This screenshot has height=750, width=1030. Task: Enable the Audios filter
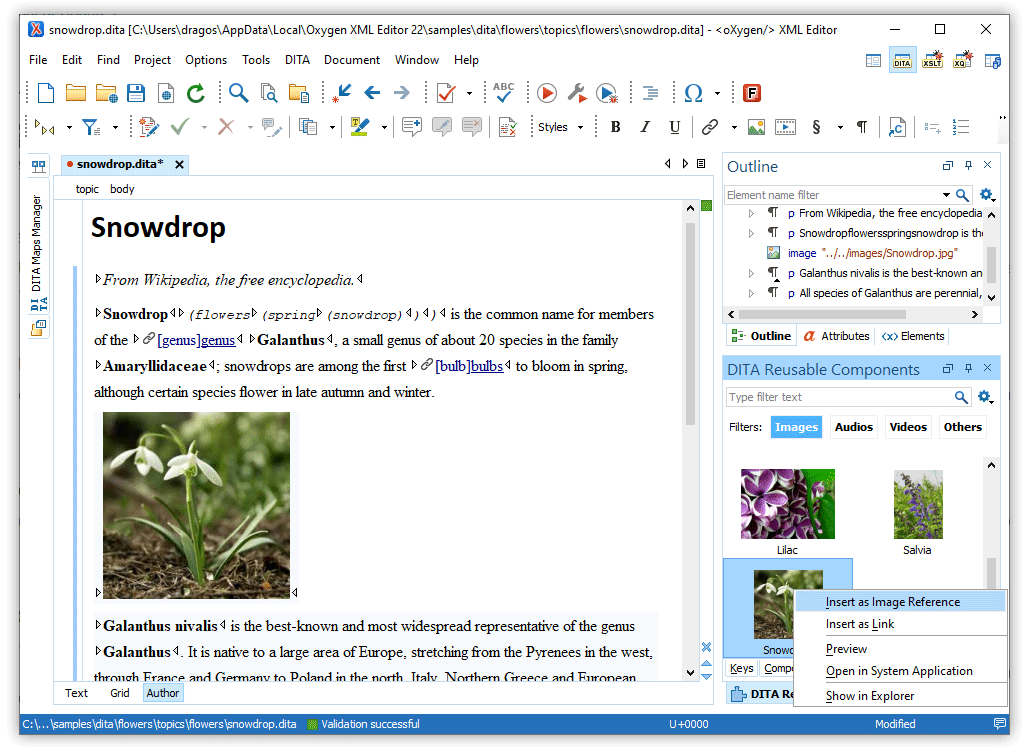[854, 427]
